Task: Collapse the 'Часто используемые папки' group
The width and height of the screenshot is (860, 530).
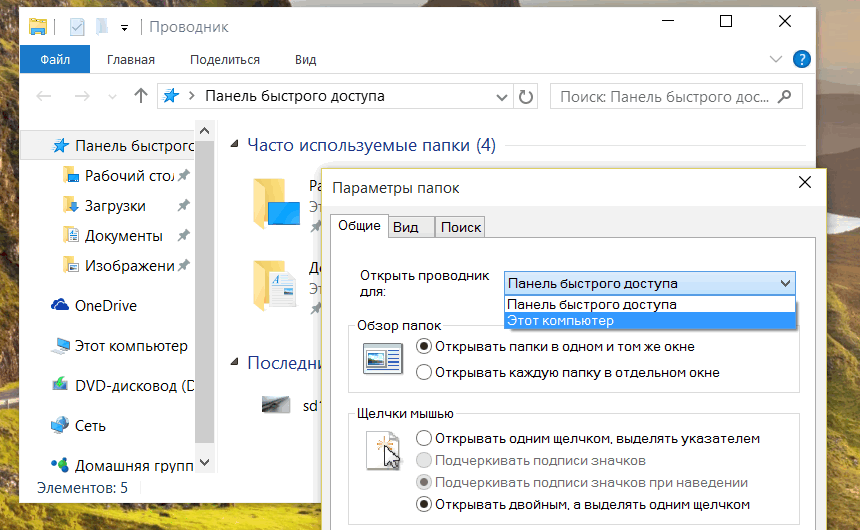Action: tap(234, 146)
